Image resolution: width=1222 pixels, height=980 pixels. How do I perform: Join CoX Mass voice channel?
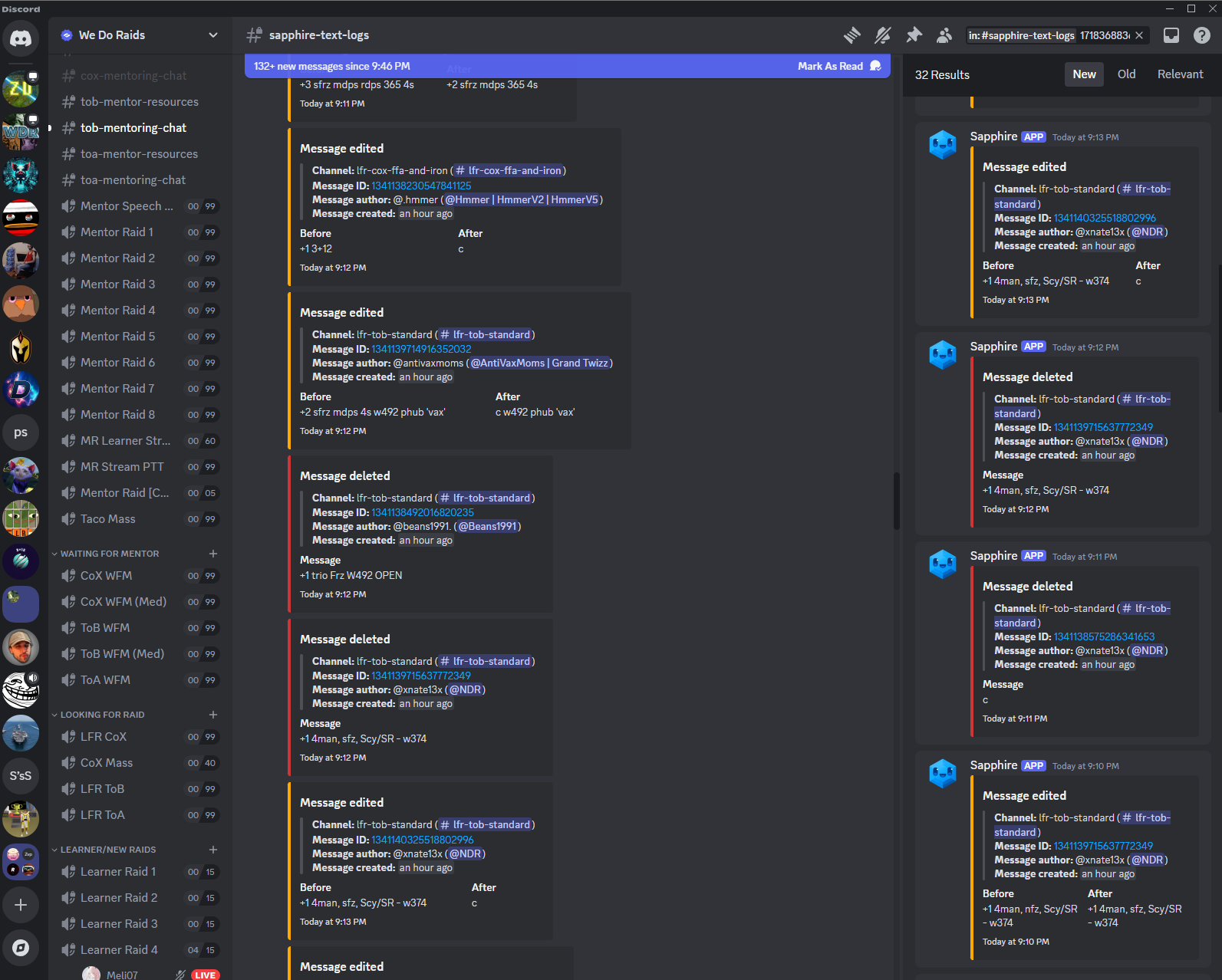[140, 763]
